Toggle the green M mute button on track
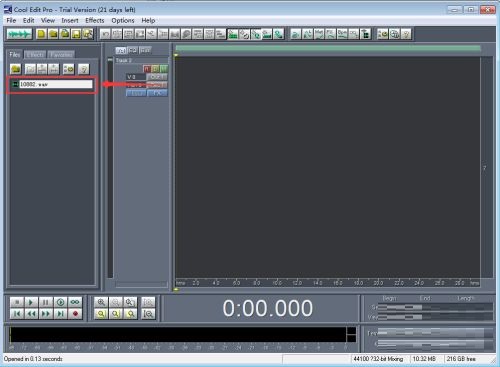 [164, 69]
